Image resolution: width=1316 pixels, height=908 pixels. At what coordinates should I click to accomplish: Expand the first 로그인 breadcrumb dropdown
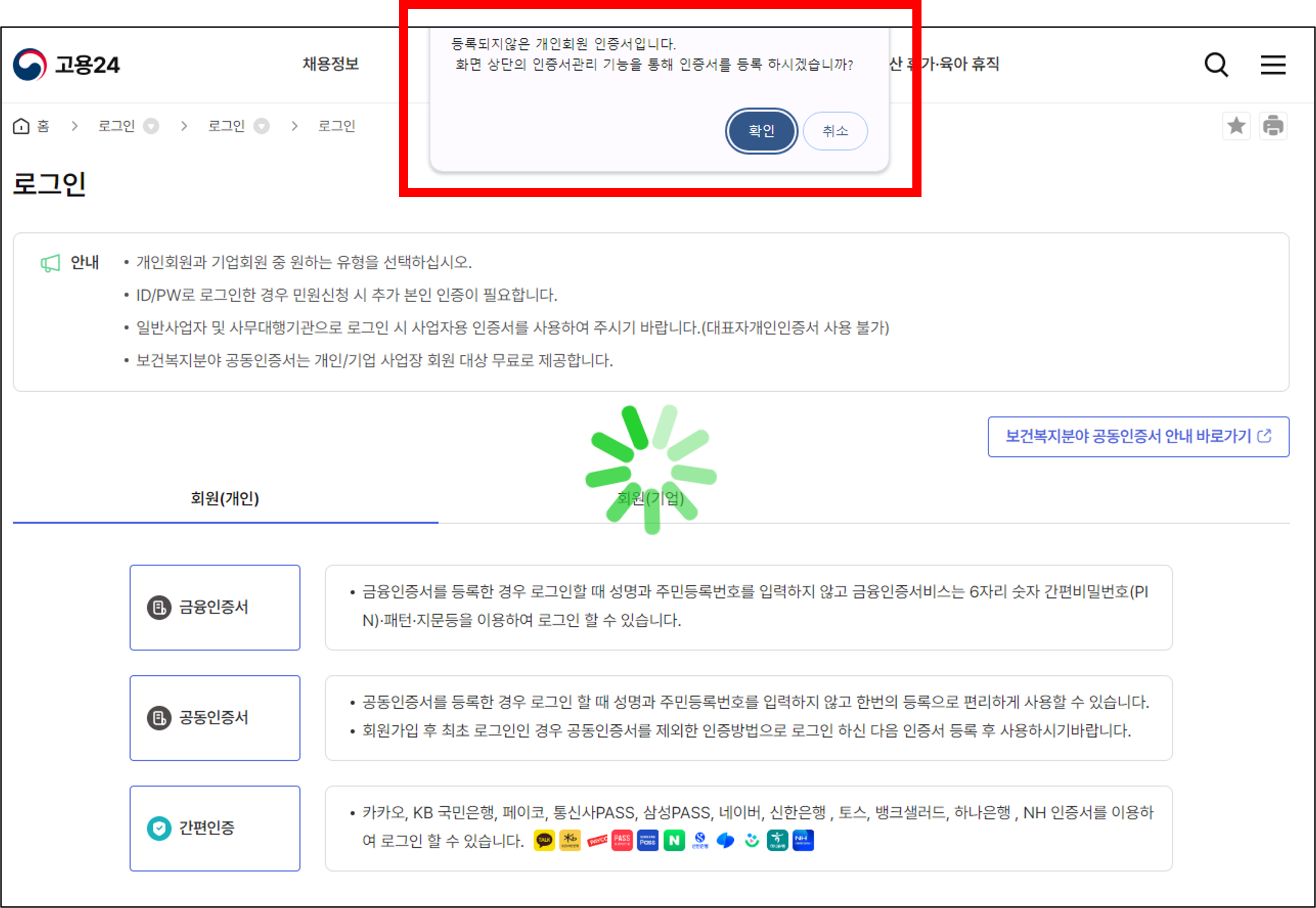click(151, 126)
